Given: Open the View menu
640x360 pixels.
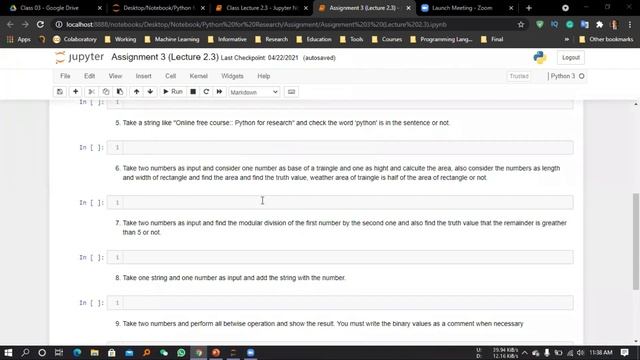Looking at the screenshot, I should 116,76.
